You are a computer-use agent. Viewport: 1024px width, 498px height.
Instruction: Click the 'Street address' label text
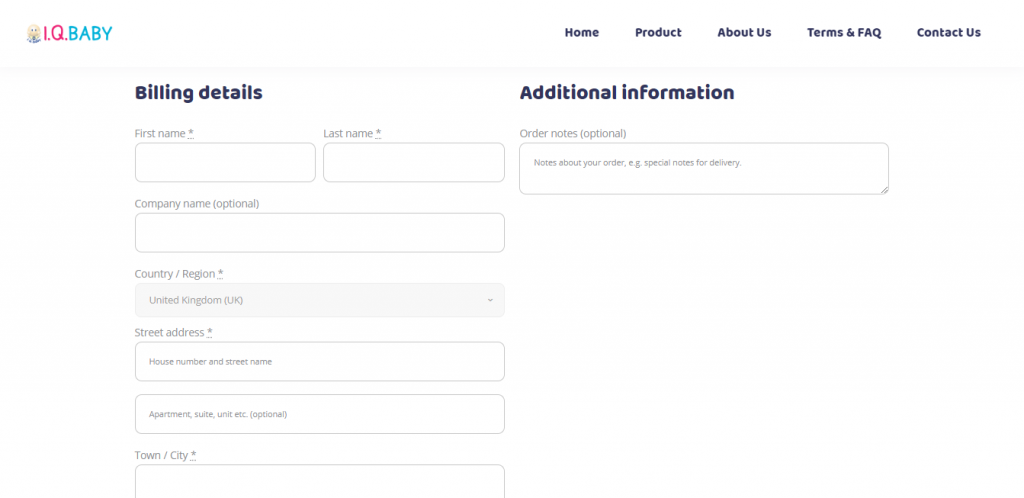170,332
